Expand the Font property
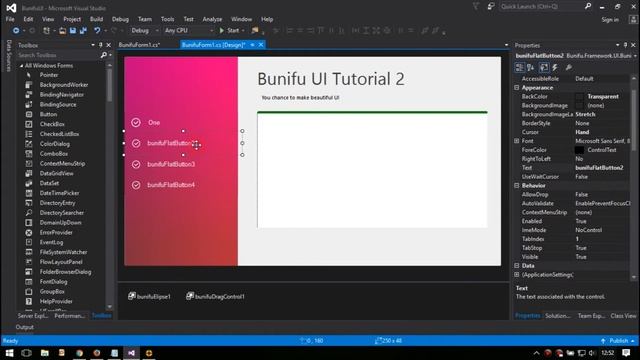Viewport: 640px width, 360px height. tap(517, 141)
